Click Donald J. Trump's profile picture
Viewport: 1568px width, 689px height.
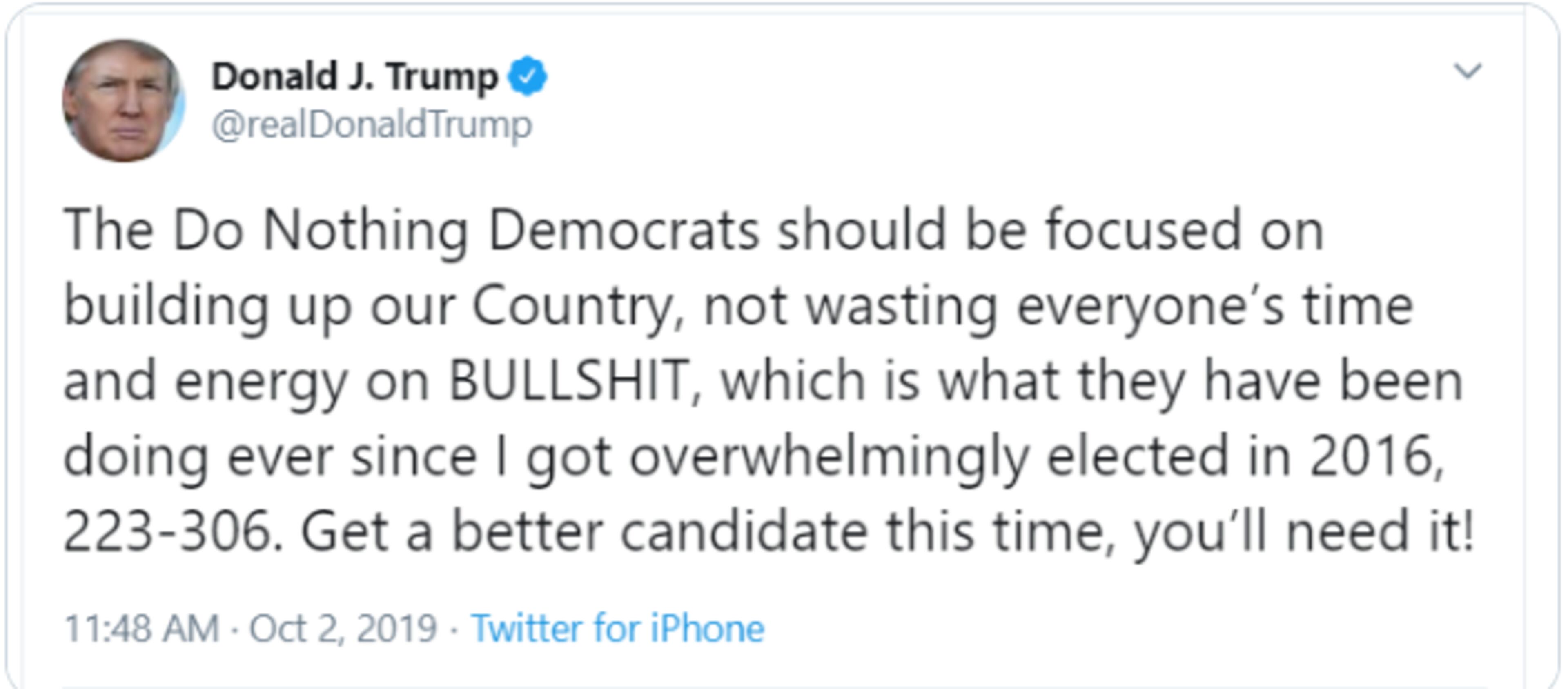point(123,100)
